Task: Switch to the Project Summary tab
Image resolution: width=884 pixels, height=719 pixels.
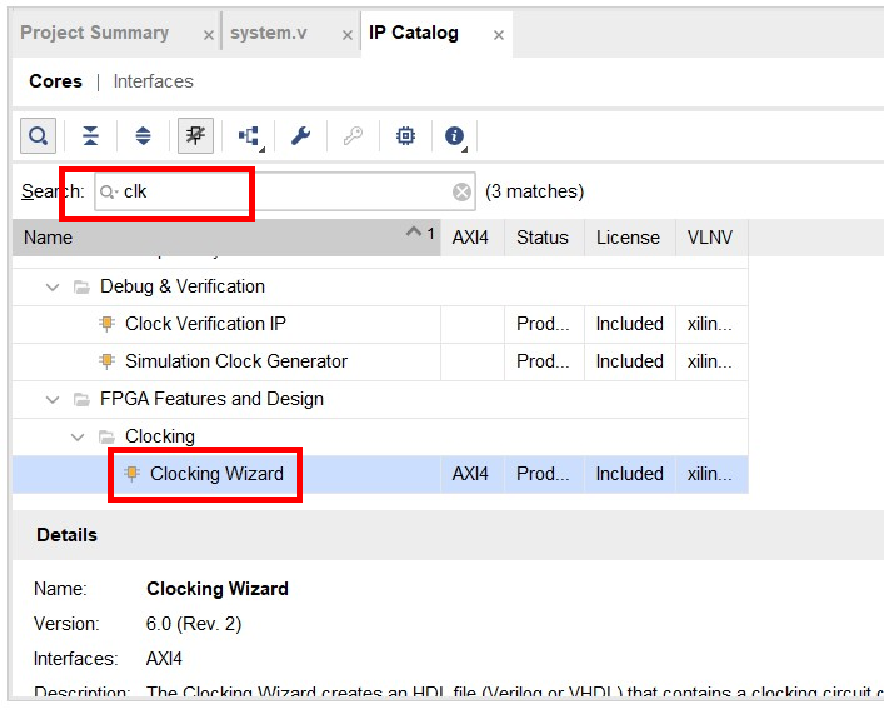Action: pyautogui.click(x=95, y=33)
